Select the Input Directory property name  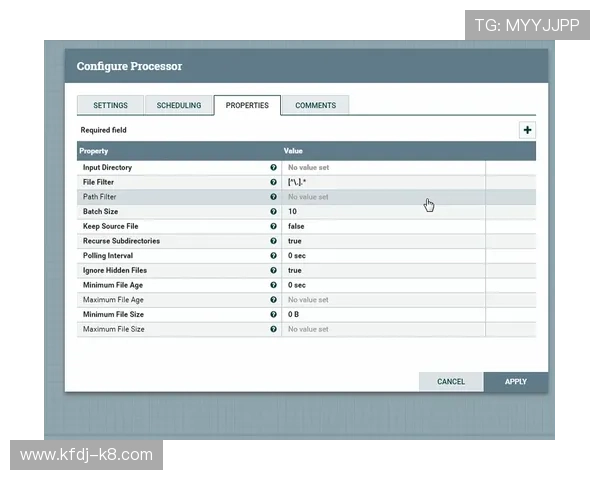[x=108, y=168]
